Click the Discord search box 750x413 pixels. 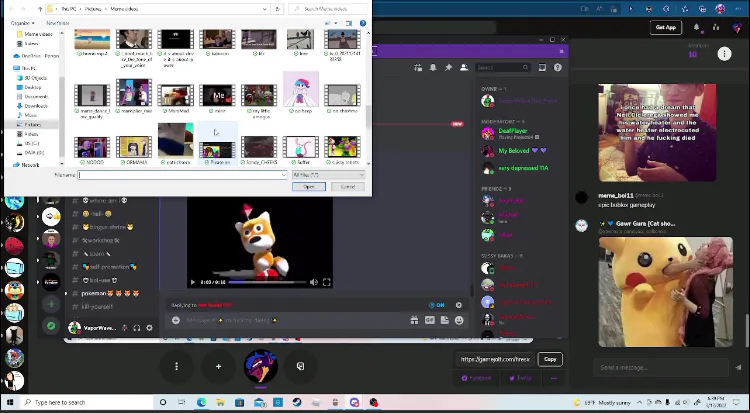502,68
